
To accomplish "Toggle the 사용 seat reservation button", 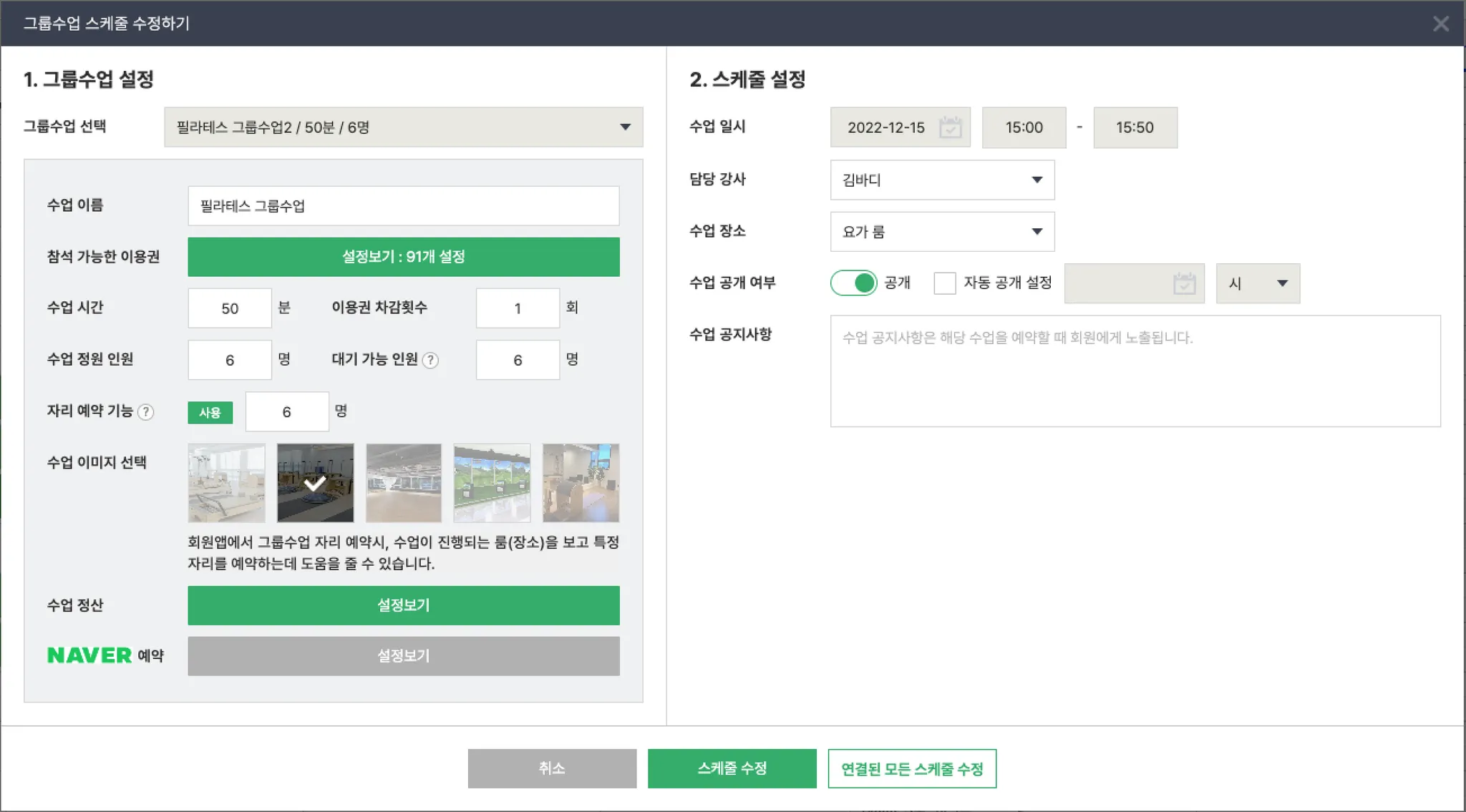I will tap(210, 413).
